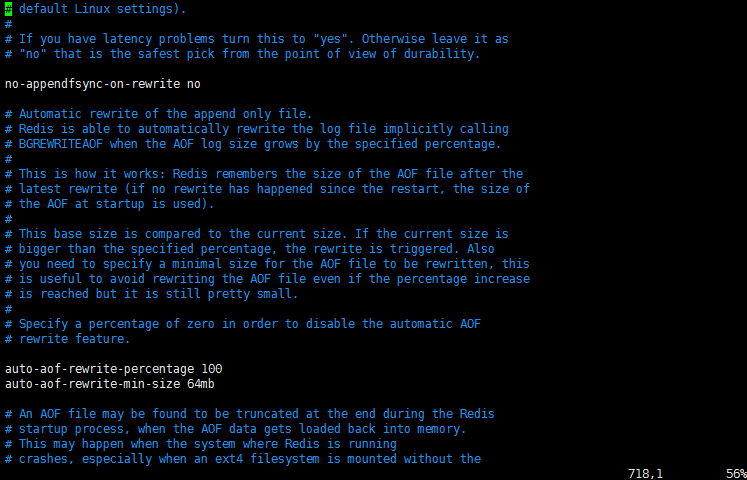Click the 'auto-aof-rewrite-percentage' directive text
747x480 pixels.
(100, 369)
